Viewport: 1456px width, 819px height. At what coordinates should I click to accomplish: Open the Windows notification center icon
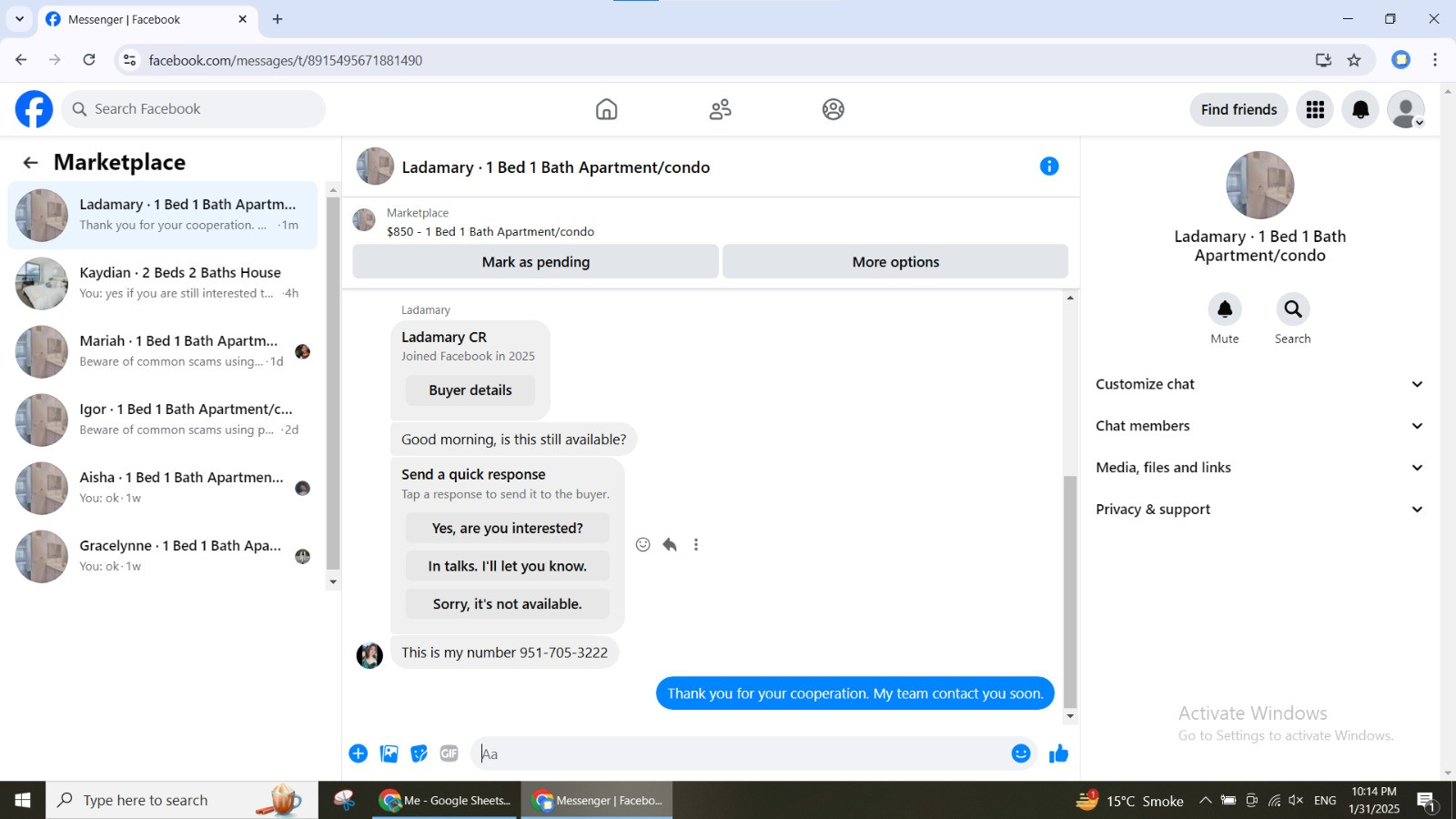1426,801
